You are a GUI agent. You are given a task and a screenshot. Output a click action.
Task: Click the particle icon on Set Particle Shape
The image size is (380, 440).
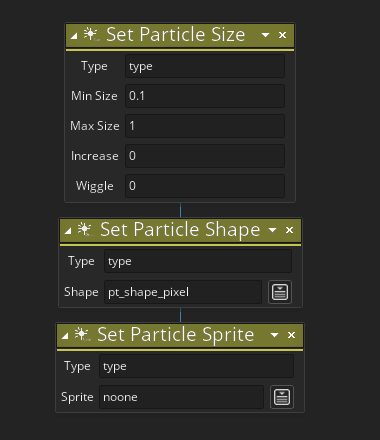click(85, 230)
